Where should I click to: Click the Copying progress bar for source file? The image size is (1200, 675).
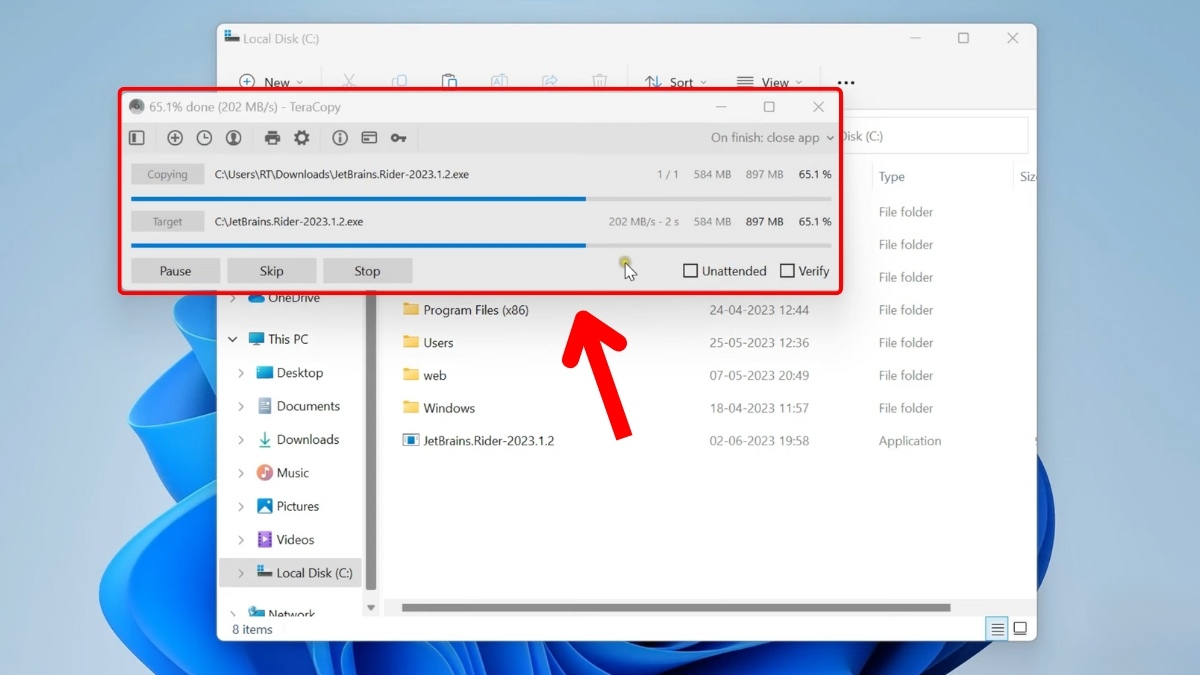point(481,198)
